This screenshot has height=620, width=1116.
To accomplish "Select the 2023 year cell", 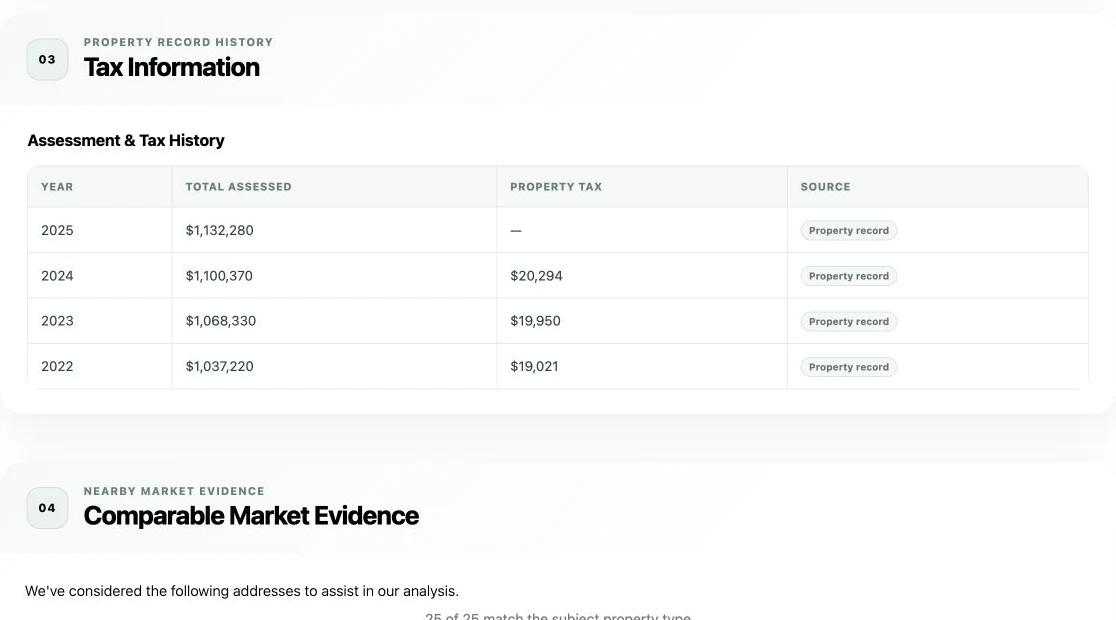I will [57, 321].
